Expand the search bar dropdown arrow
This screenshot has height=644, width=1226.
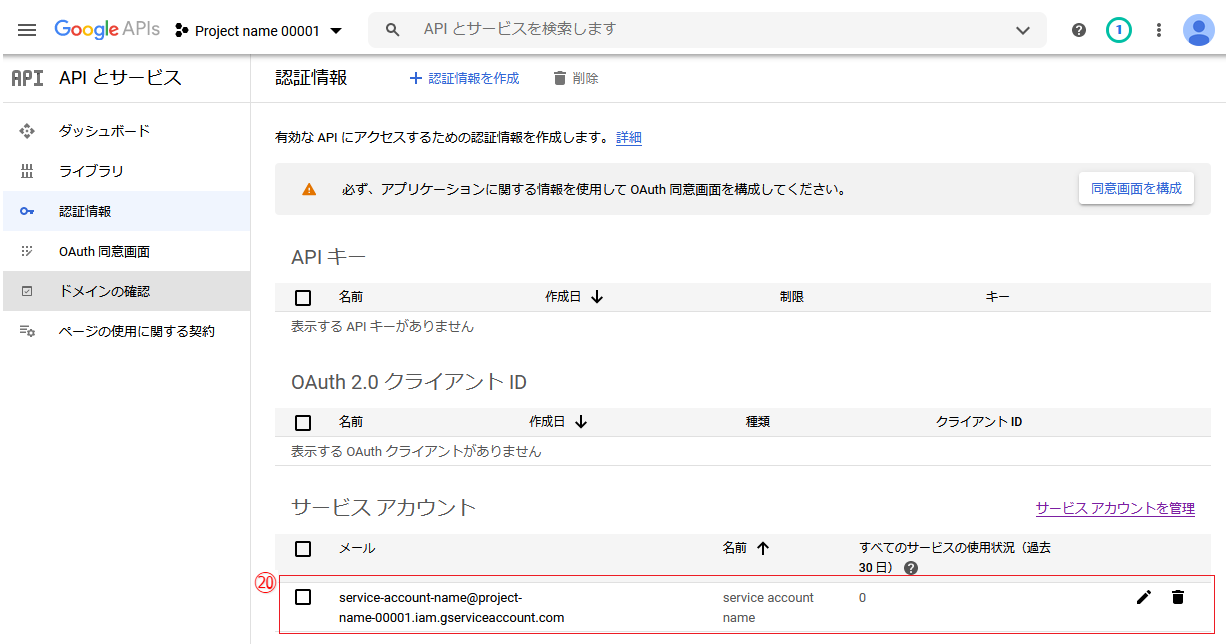(x=1022, y=30)
